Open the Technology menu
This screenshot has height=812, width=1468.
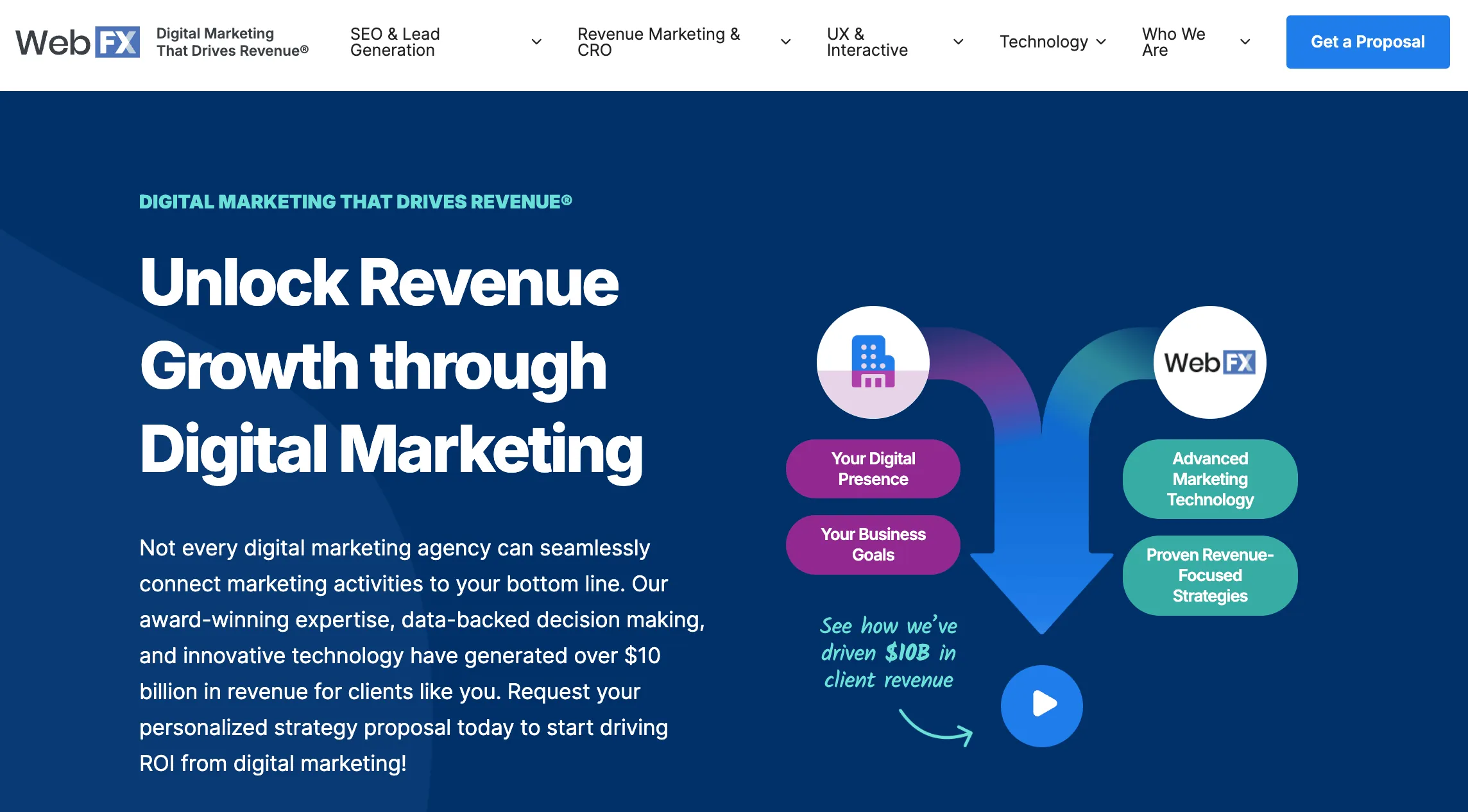1043,42
